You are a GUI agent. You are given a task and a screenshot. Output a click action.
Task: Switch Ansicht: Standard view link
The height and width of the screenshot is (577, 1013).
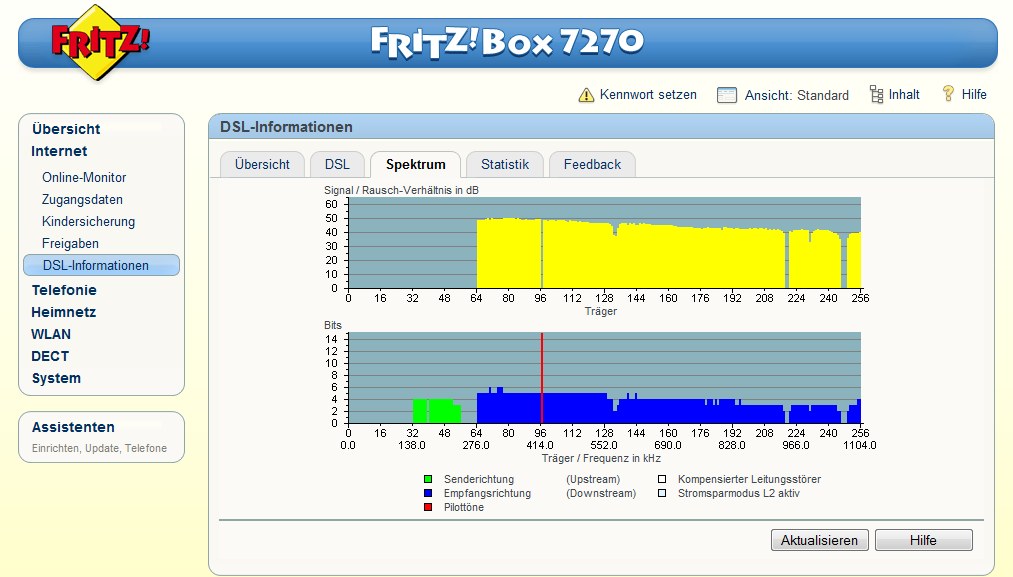coord(797,95)
